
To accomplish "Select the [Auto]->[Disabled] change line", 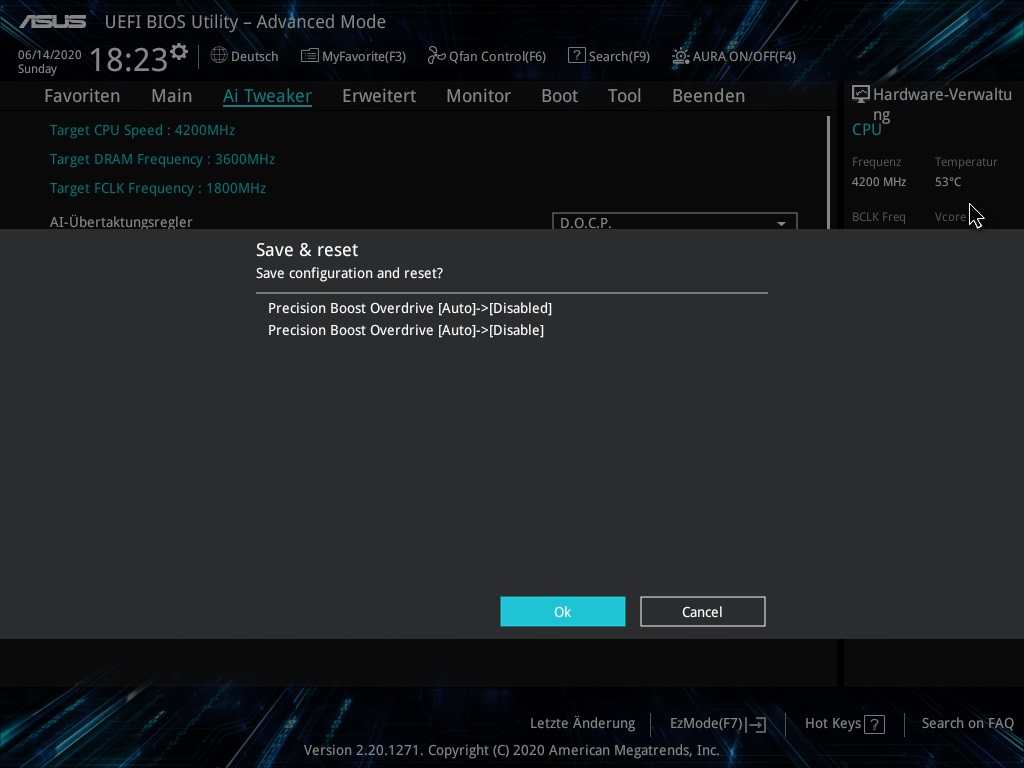I will [410, 308].
